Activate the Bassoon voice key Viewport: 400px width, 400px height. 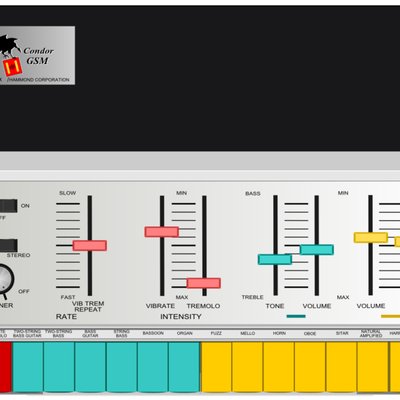[x=153, y=367]
